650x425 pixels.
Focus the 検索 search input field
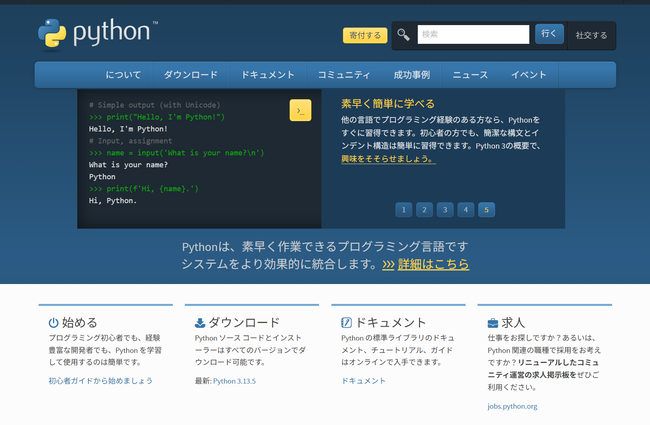point(473,34)
